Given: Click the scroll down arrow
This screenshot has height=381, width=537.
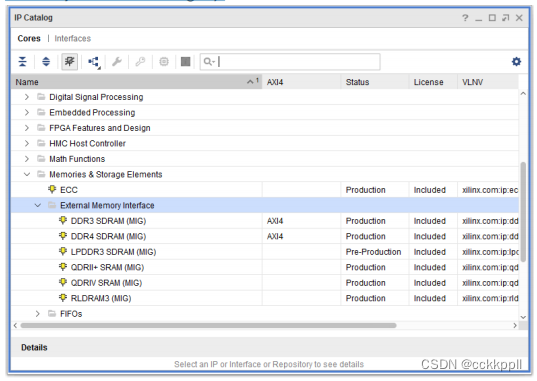Looking at the screenshot, I should click(523, 317).
